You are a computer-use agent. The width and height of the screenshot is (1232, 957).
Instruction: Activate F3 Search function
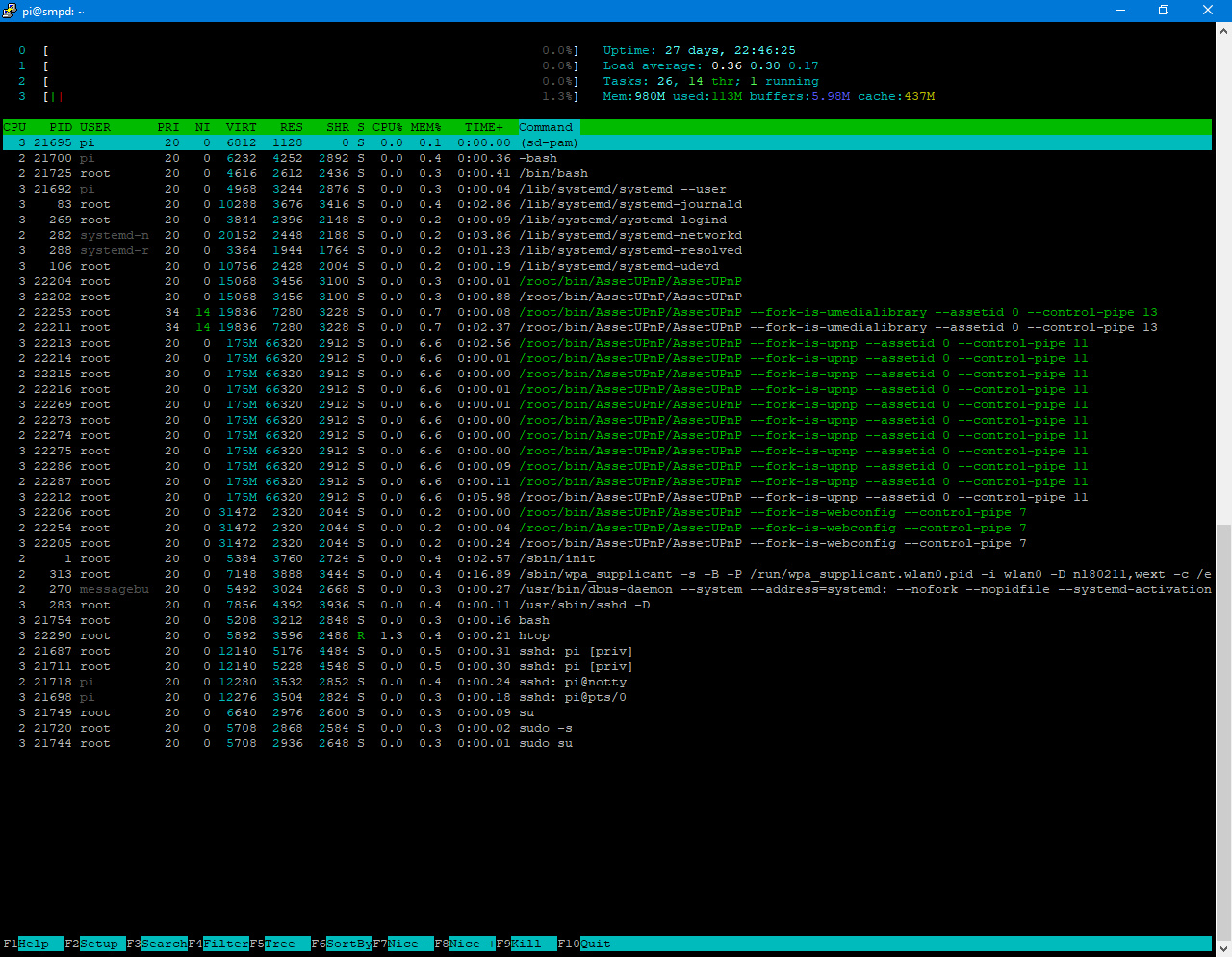point(157,944)
